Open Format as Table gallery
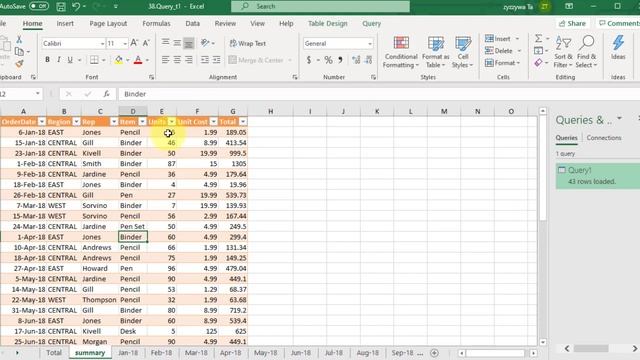Viewport: 640px width, 360px height. [x=436, y=52]
